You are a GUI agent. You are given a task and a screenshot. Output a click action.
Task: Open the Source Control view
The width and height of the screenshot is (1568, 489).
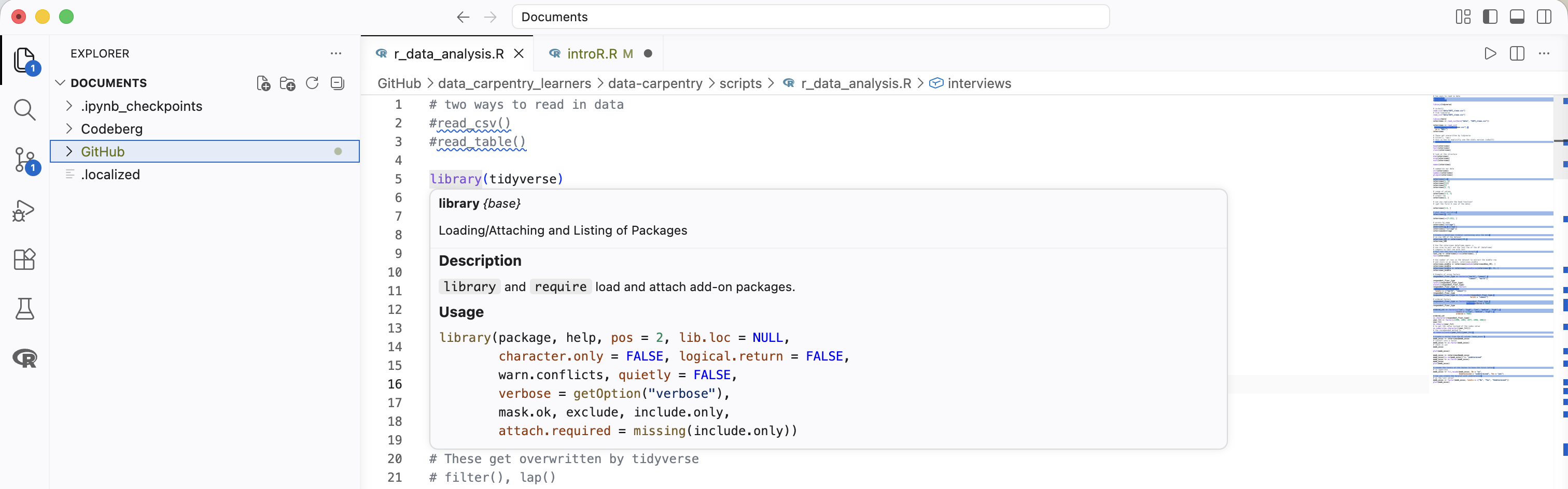(x=24, y=161)
